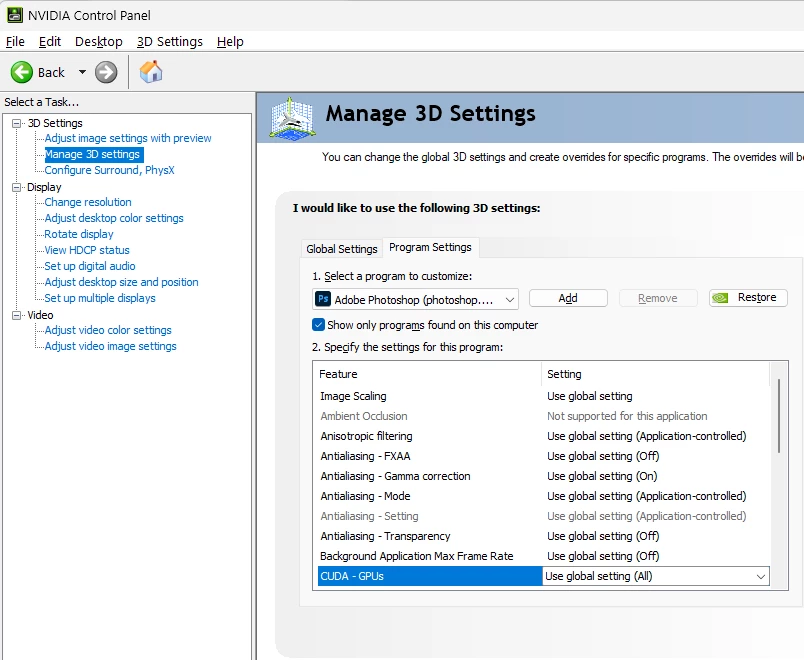Viewport: 804px width, 660px height.
Task: Switch to the Global Settings tab
Action: pyautogui.click(x=341, y=249)
